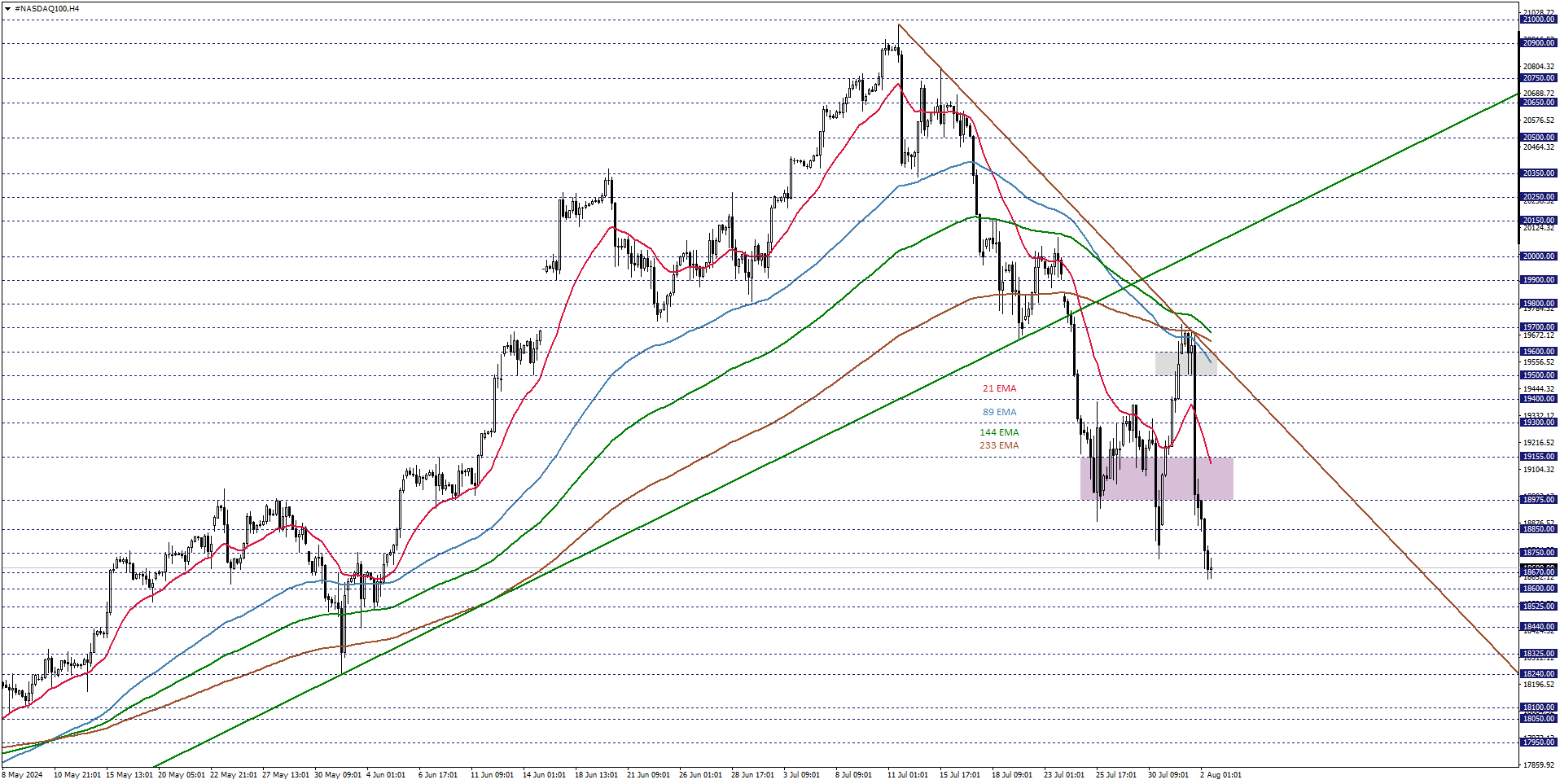This screenshot has height=784, width=1560.
Task: Select the grey shaded rectangle near 19600
Action: (x=1185, y=363)
